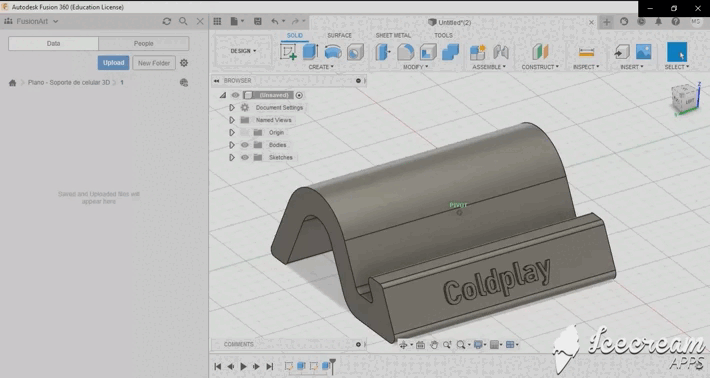The height and width of the screenshot is (378, 710).
Task: Switch to the People tab
Action: [144, 43]
